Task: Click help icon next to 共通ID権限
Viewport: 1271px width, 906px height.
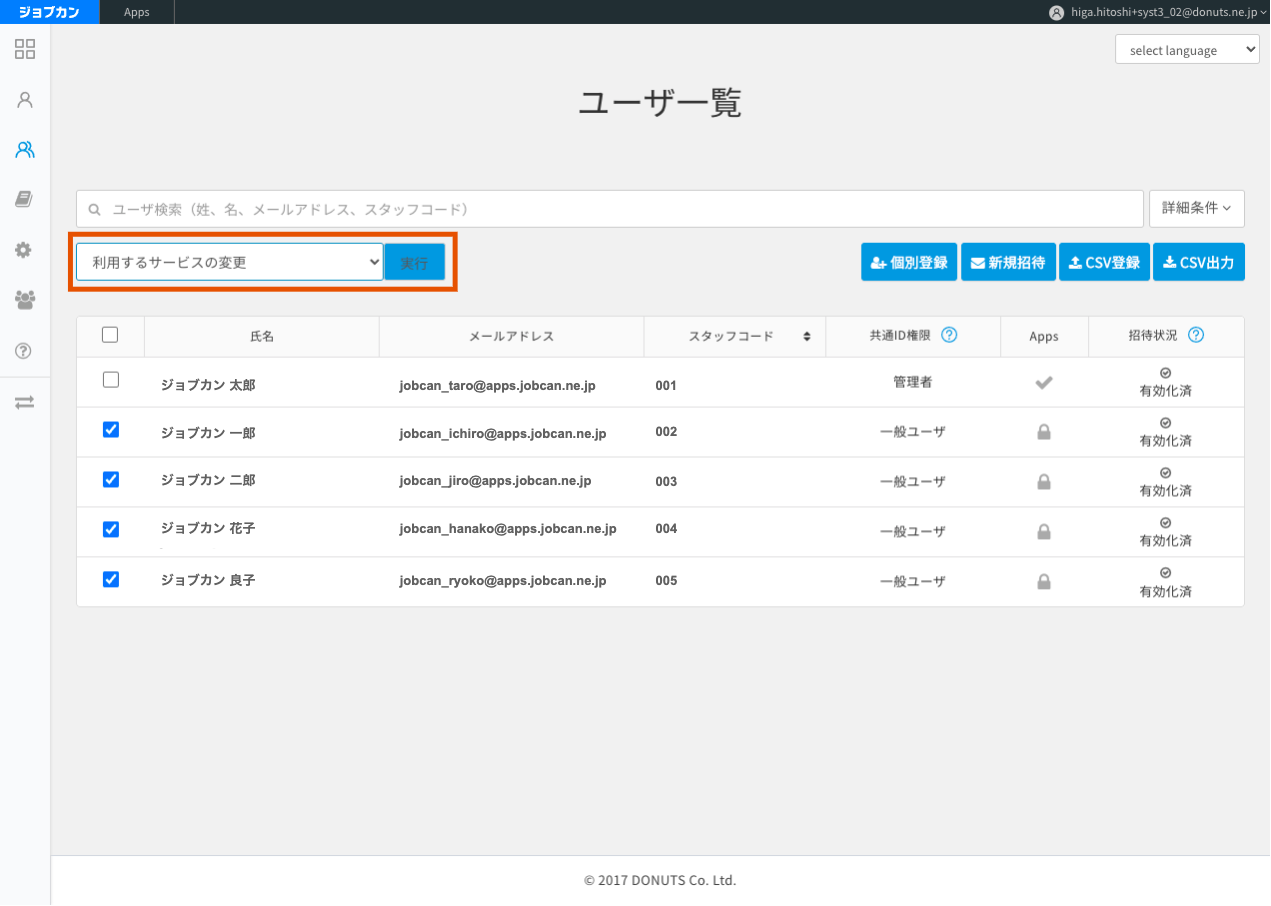Action: click(x=949, y=336)
